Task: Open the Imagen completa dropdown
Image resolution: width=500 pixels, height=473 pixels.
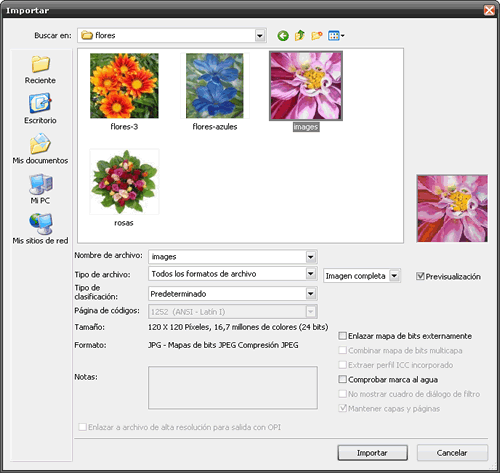Action: [394, 276]
